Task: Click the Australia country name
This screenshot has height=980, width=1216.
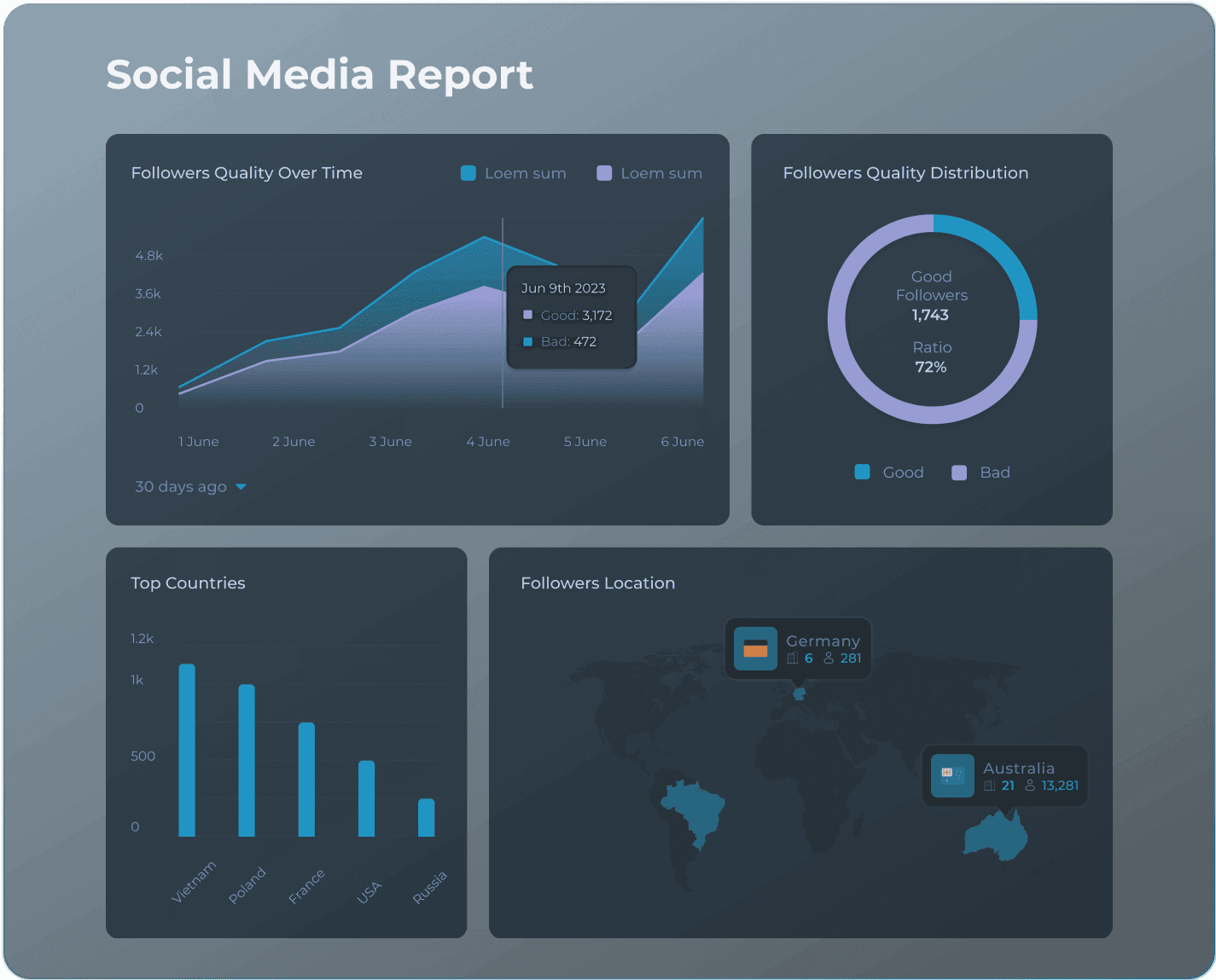Action: (x=1019, y=768)
